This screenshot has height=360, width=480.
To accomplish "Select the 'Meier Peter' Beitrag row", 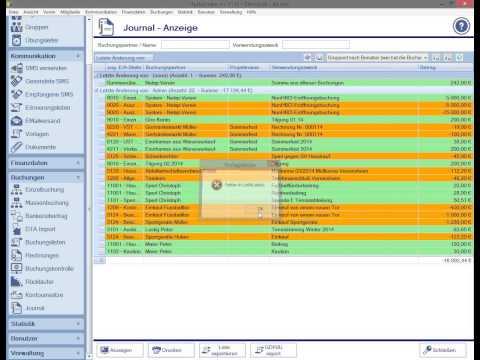I will pyautogui.click(x=289, y=244).
